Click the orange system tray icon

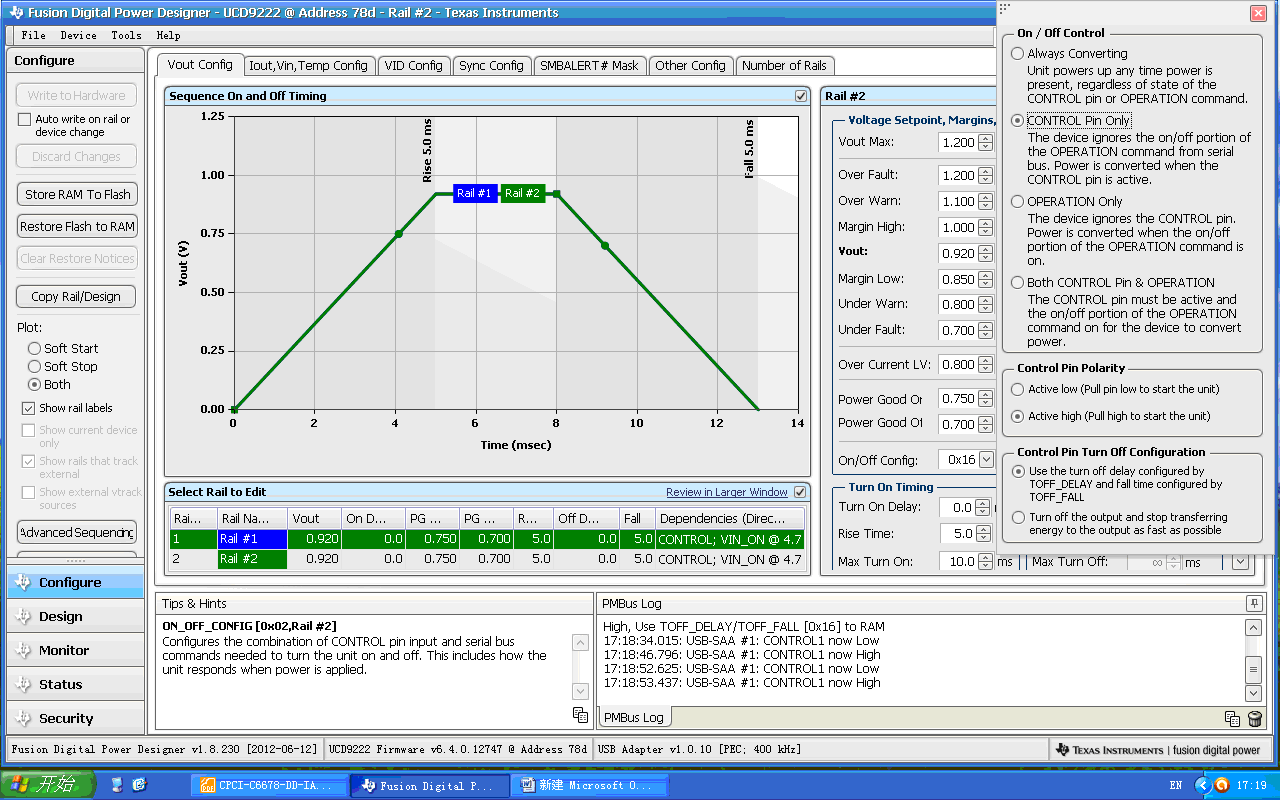tap(1221, 785)
